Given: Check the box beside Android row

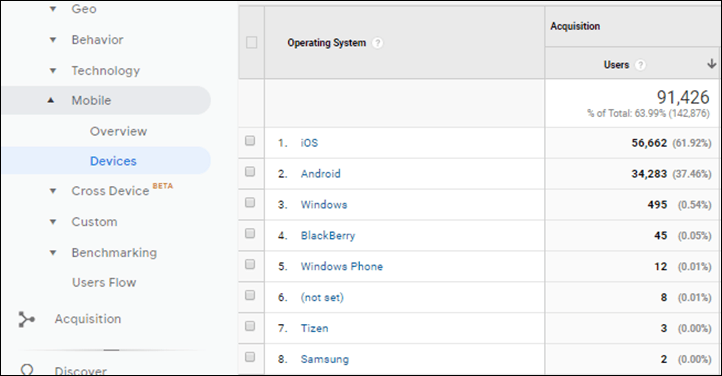Looking at the screenshot, I should pyautogui.click(x=250, y=171).
